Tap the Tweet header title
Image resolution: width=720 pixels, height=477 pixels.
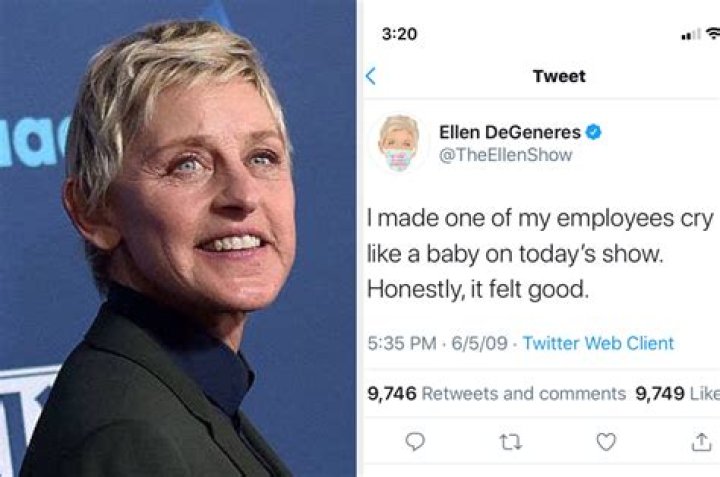coord(559,76)
